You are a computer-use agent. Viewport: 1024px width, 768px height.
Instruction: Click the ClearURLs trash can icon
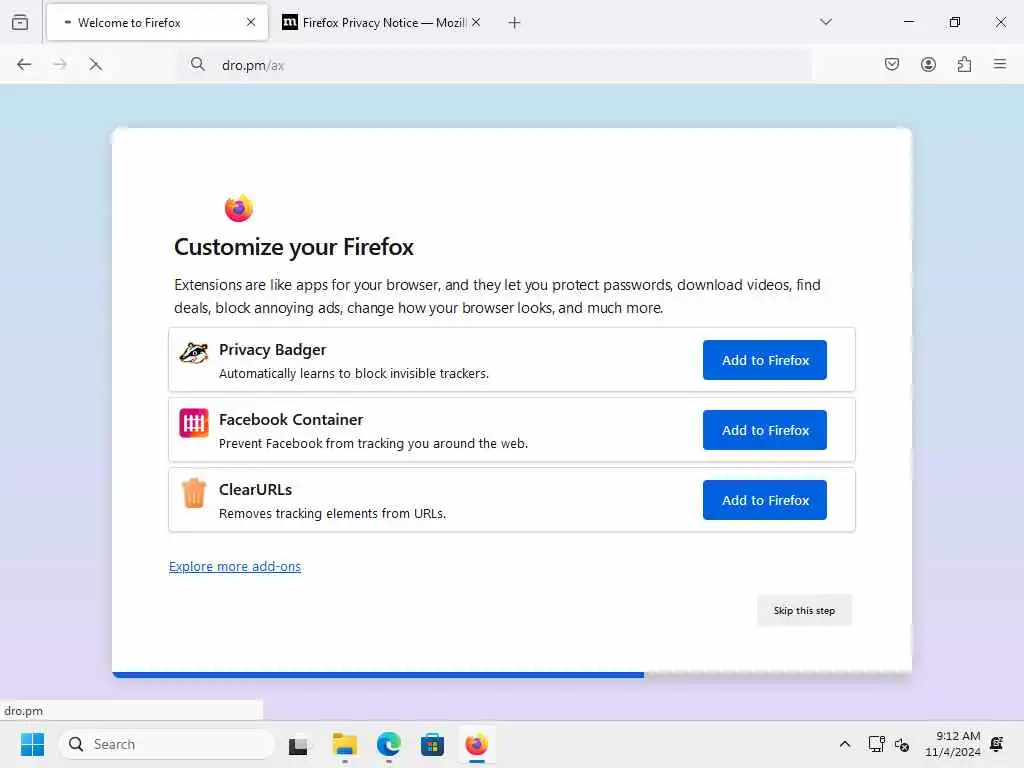(194, 493)
